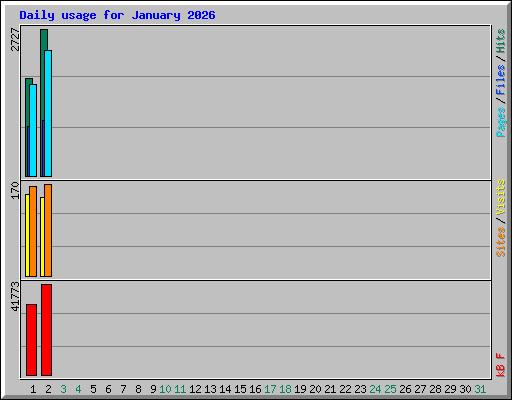The width and height of the screenshot is (512, 400).
Task: Click green weekend day 3 label
Action: (63, 389)
